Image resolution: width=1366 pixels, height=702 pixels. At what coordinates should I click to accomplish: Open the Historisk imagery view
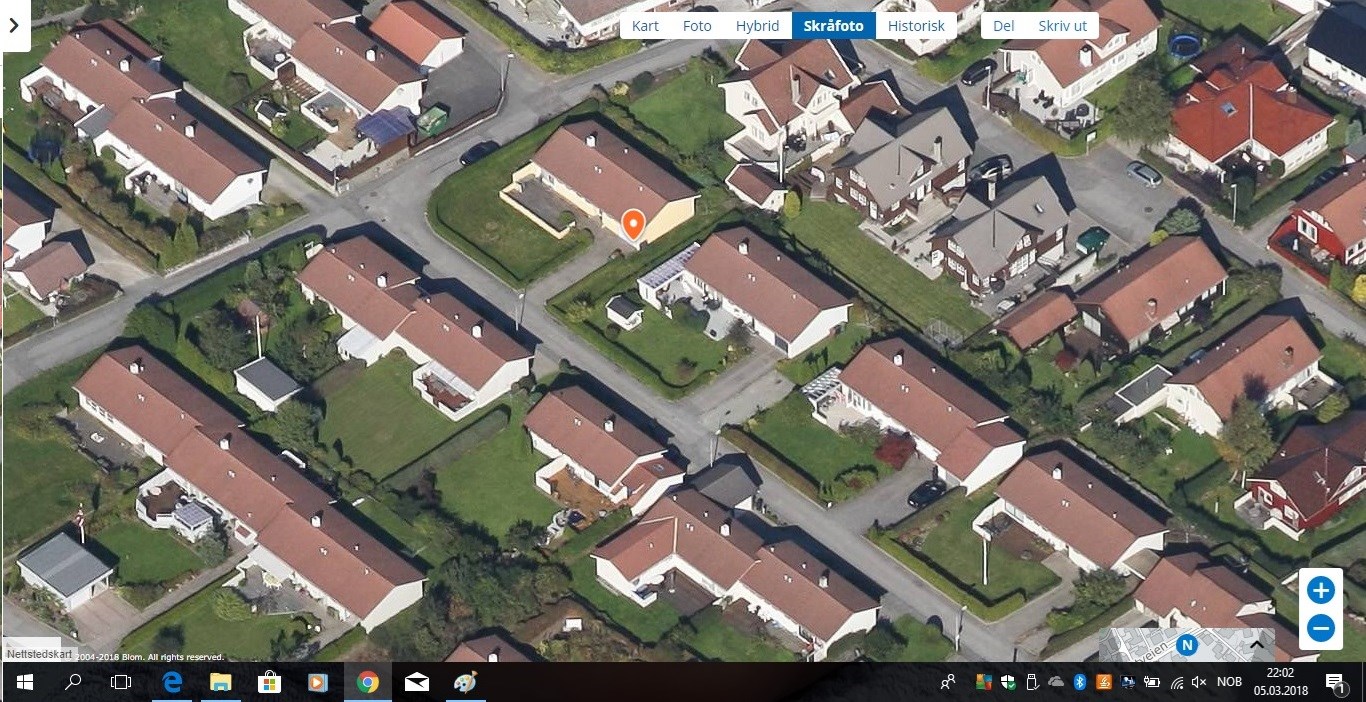click(x=916, y=26)
